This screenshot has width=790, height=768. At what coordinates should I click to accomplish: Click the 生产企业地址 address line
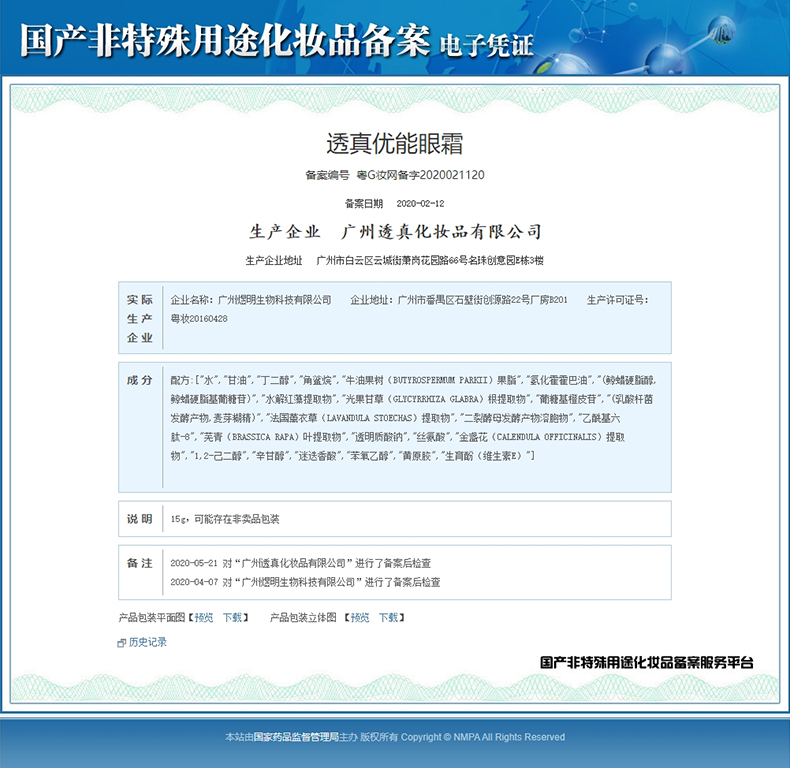coord(394,261)
